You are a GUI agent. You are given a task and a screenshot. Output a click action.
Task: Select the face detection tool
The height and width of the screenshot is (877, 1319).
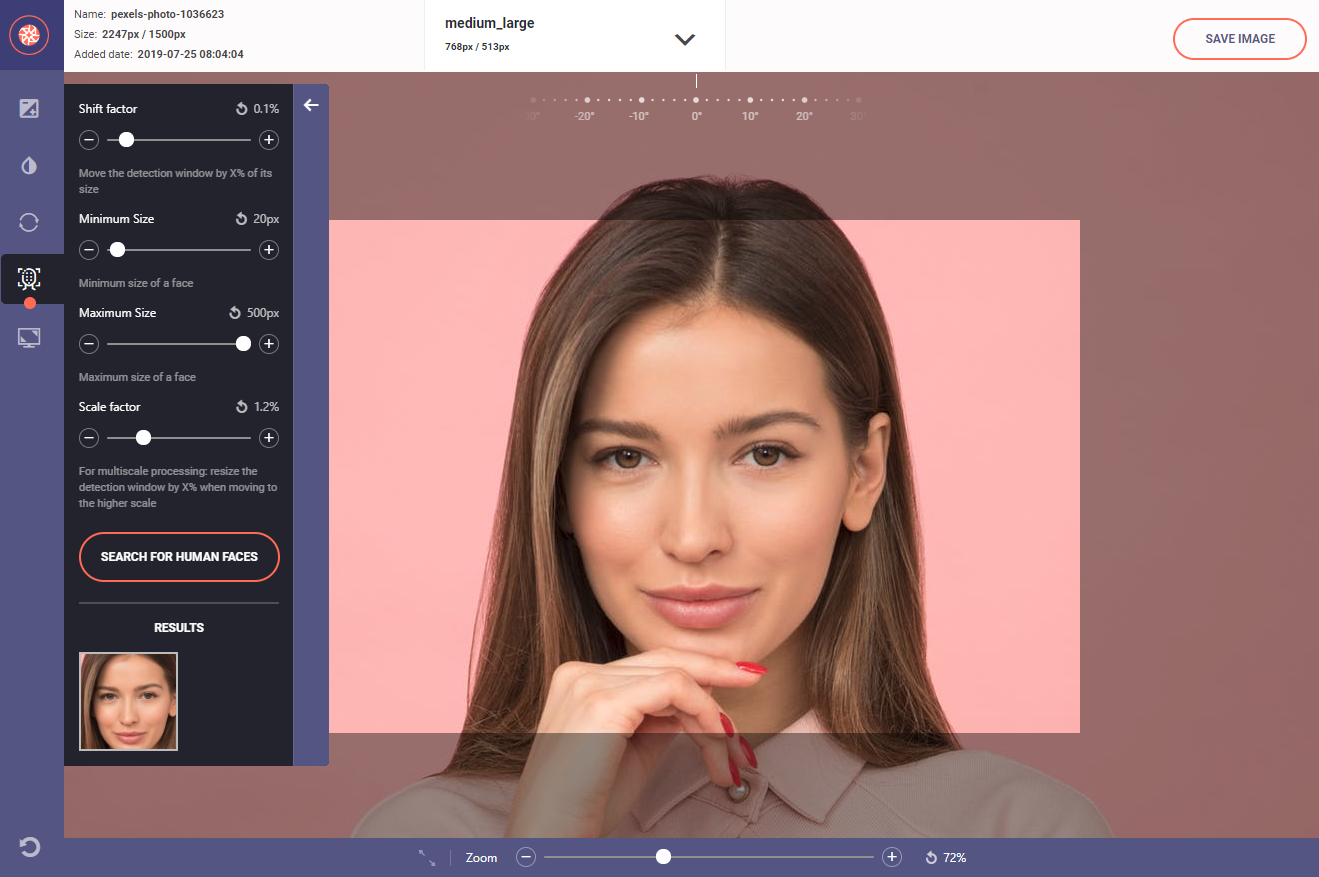tap(29, 279)
